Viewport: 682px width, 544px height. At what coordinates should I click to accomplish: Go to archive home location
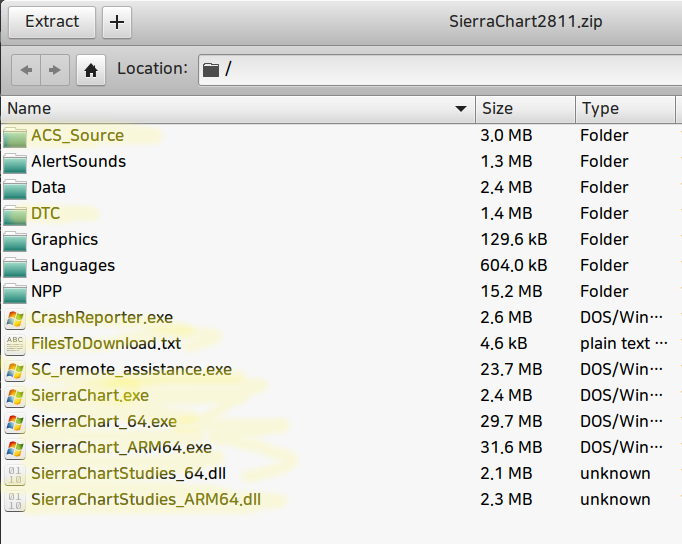(91, 70)
